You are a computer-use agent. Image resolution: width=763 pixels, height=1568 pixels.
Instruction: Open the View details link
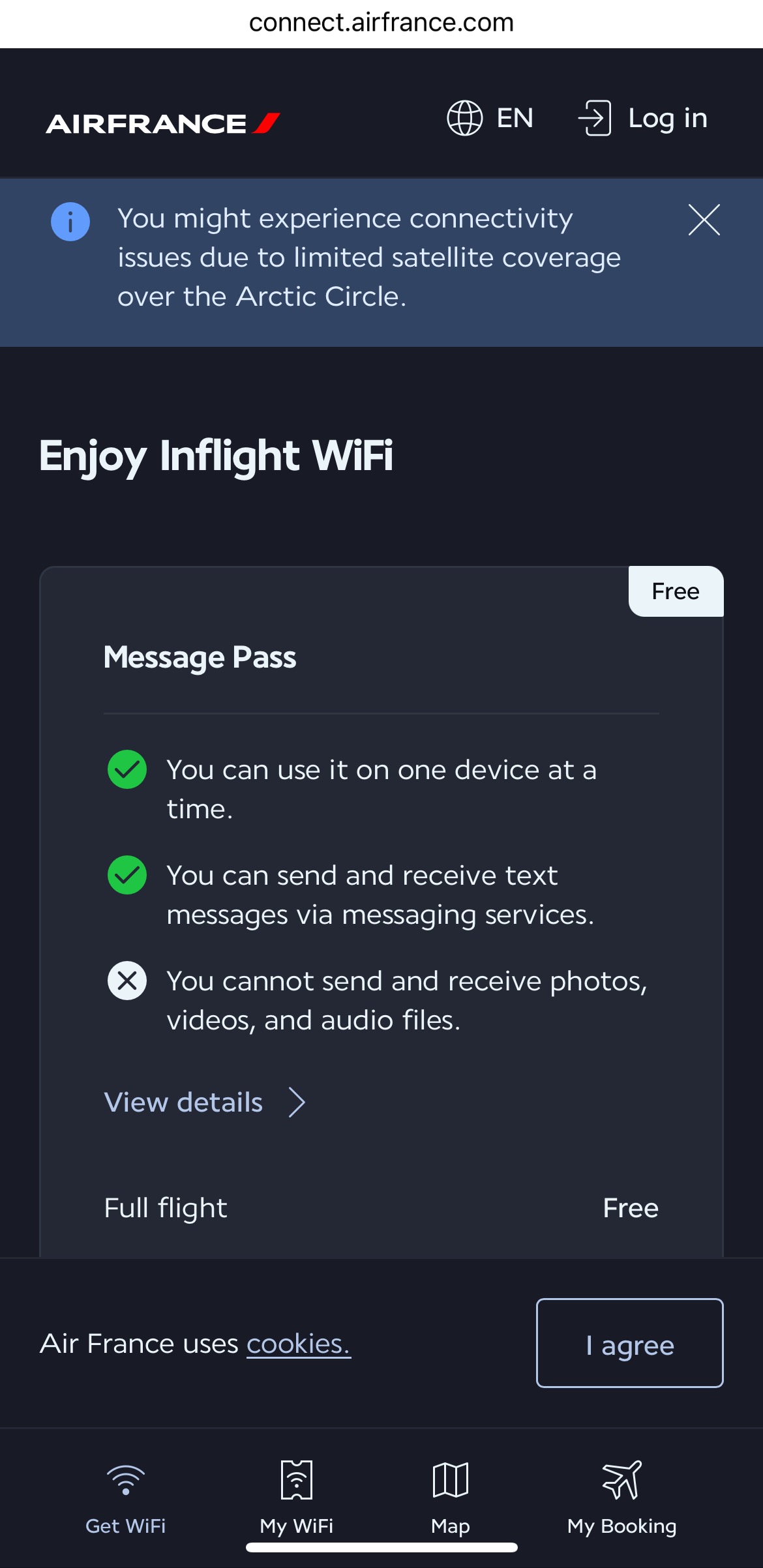click(x=183, y=1102)
